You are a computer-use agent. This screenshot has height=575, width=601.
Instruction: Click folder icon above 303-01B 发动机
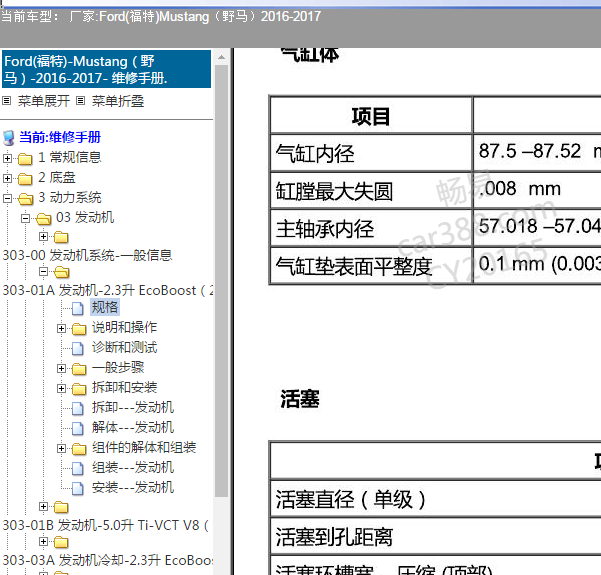pyautogui.click(x=61, y=507)
